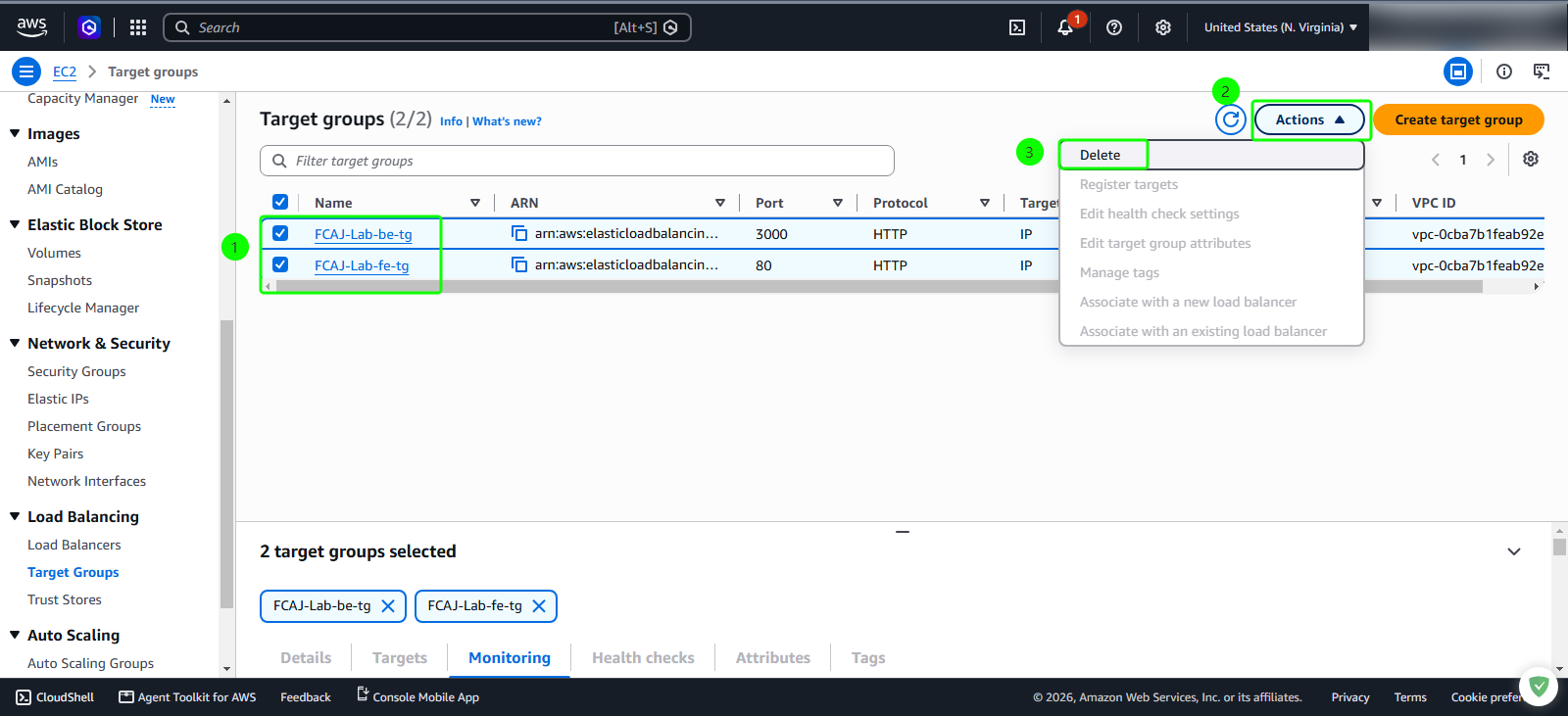Open Target Groups in the sidebar
Image resolution: width=1568 pixels, height=716 pixels.
pyautogui.click(x=73, y=572)
